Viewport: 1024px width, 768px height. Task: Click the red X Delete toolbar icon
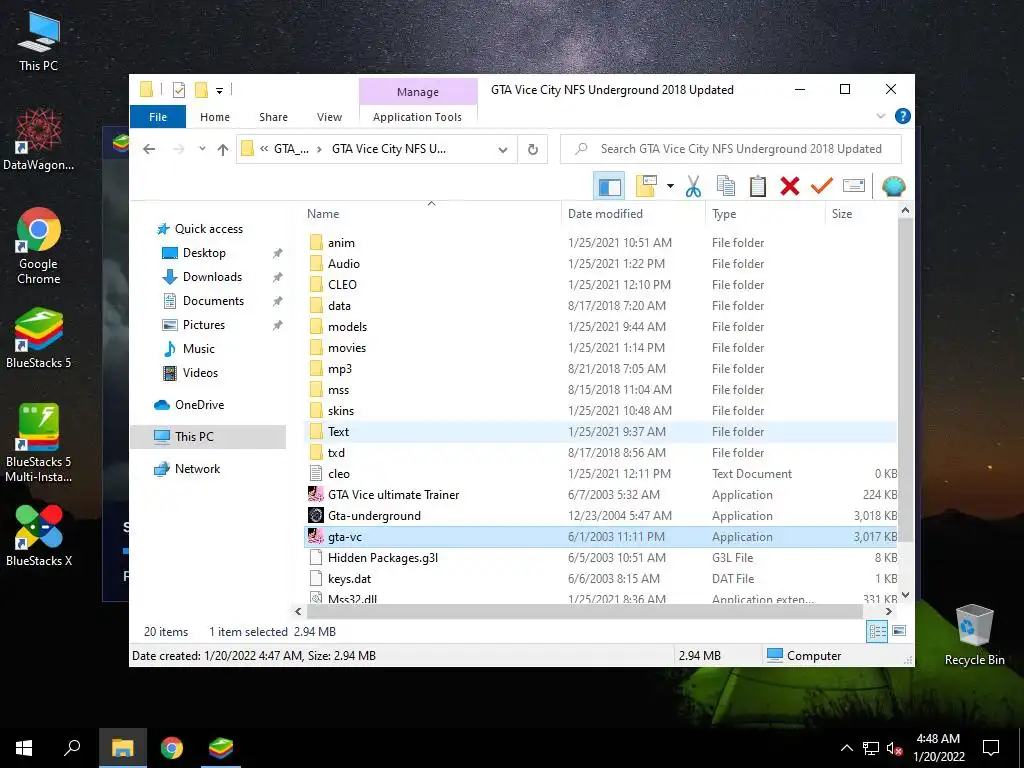(790, 187)
